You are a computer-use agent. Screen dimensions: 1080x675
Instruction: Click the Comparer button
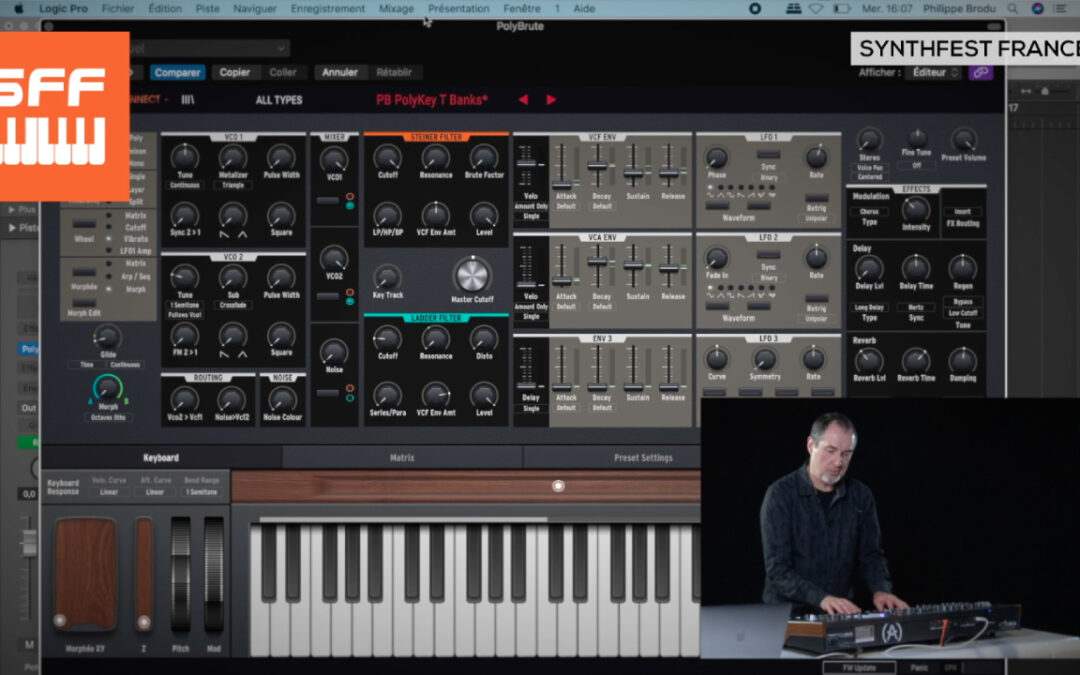coord(177,72)
